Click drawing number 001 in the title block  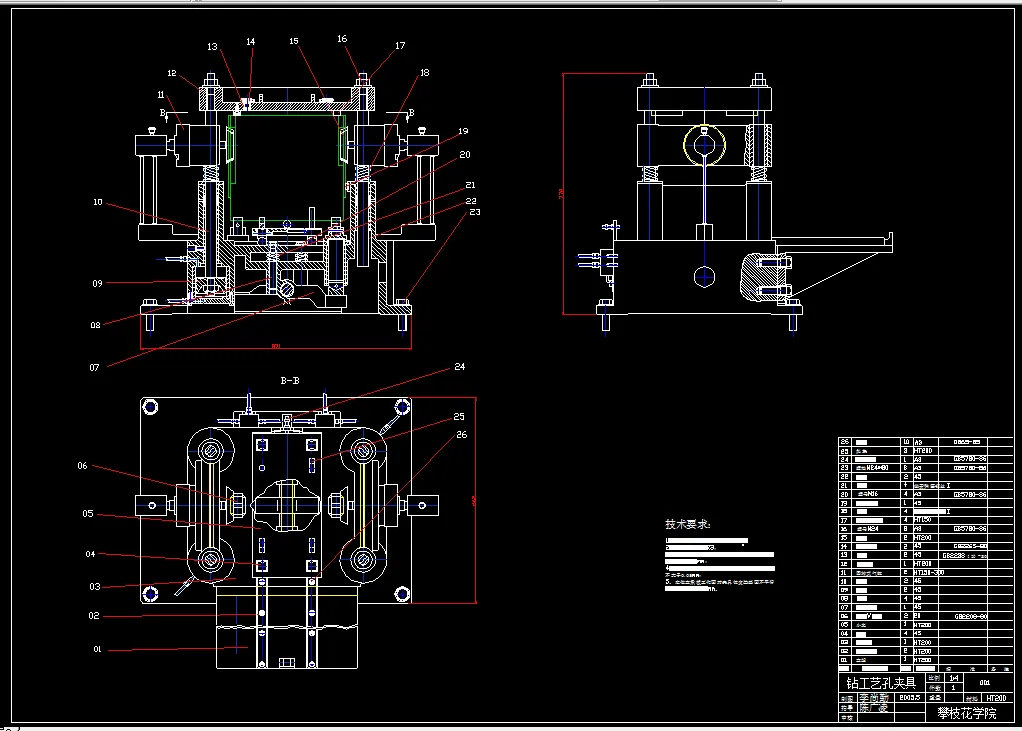tap(985, 682)
